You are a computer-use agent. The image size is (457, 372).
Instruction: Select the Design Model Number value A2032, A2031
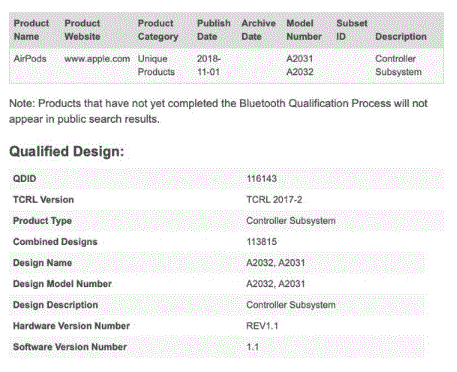(x=275, y=284)
